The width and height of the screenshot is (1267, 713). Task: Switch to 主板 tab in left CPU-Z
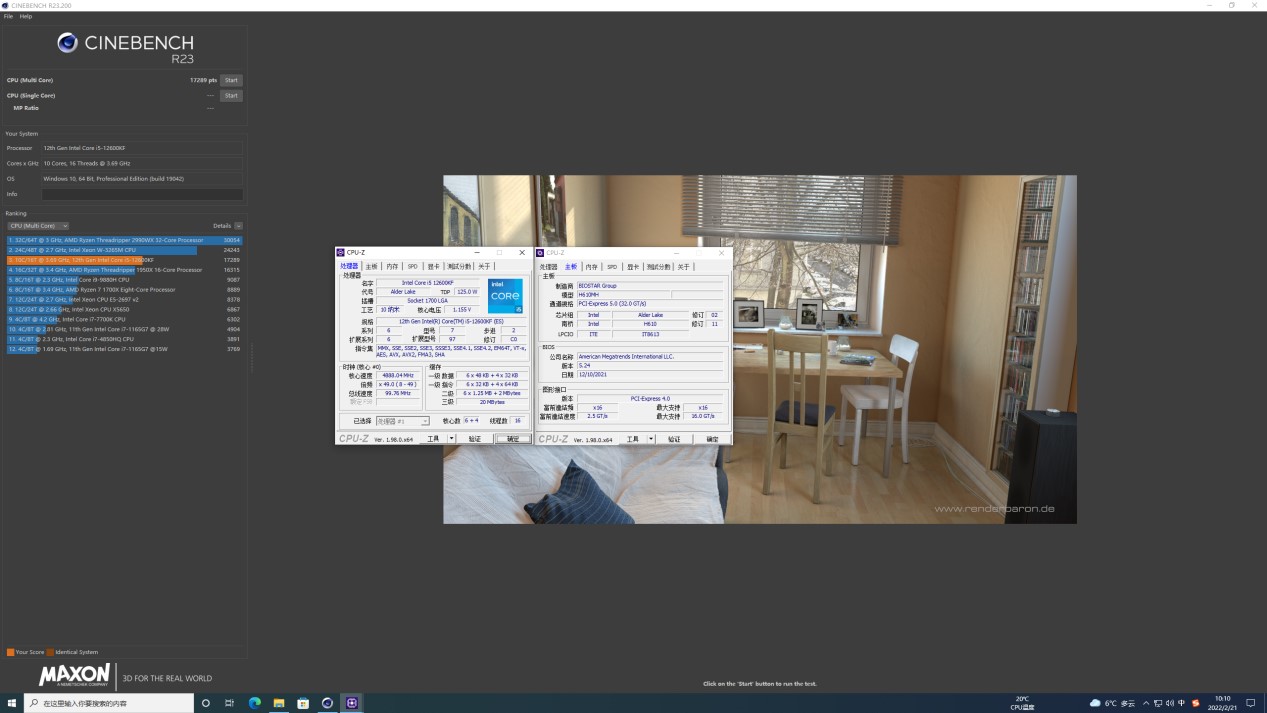[x=371, y=267]
